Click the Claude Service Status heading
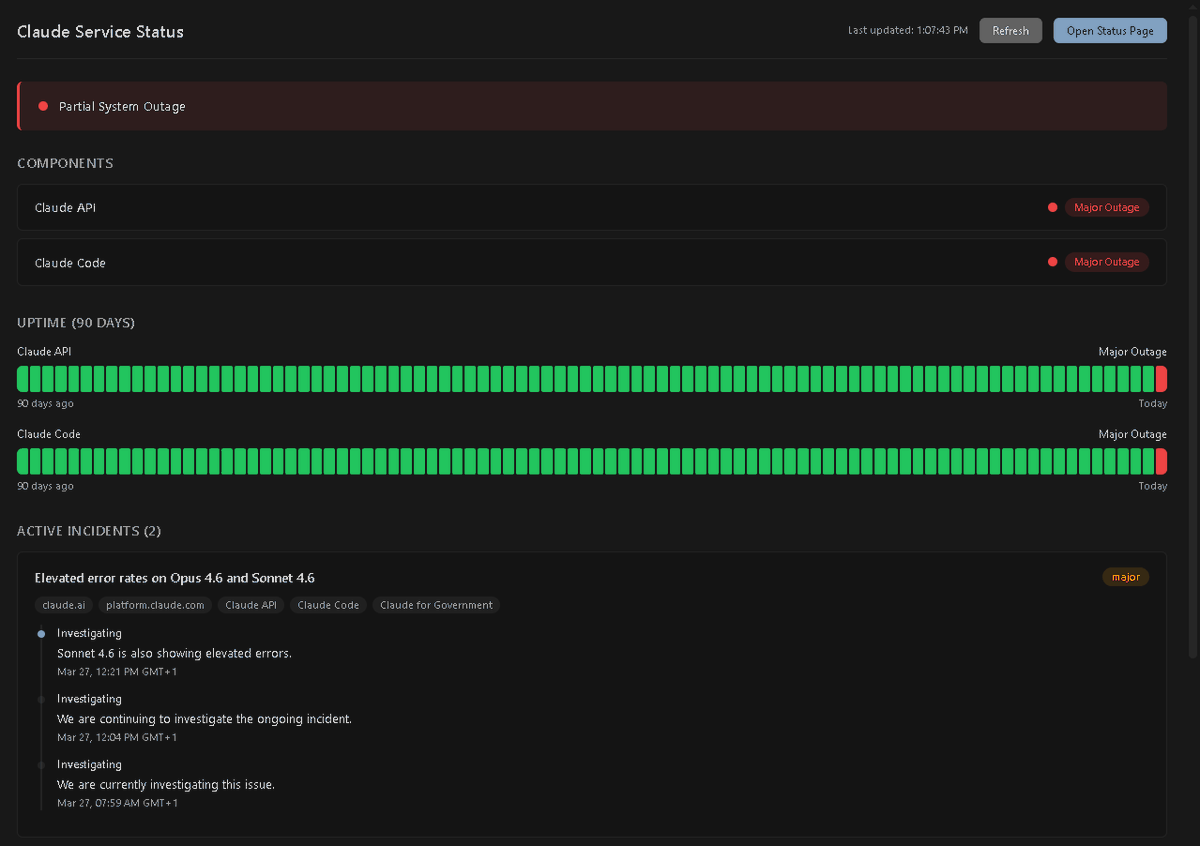1200x846 pixels. click(x=100, y=32)
